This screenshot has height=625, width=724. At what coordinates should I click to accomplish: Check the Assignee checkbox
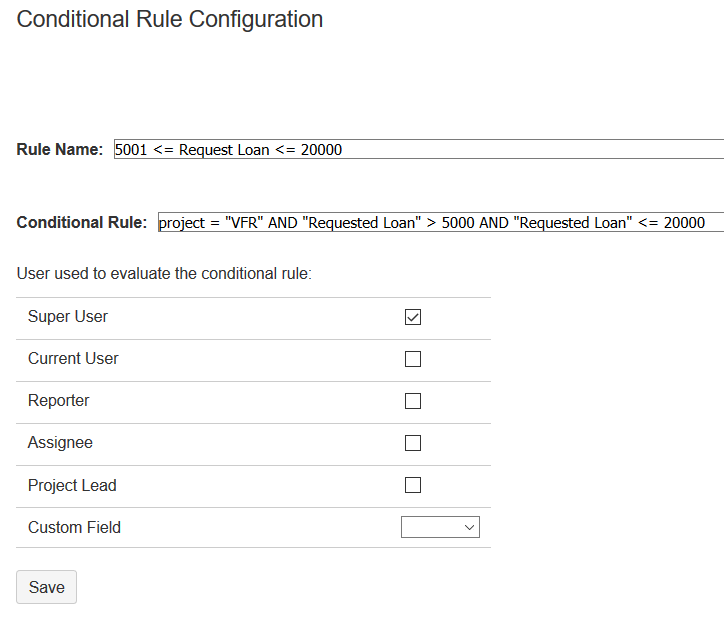(x=413, y=443)
